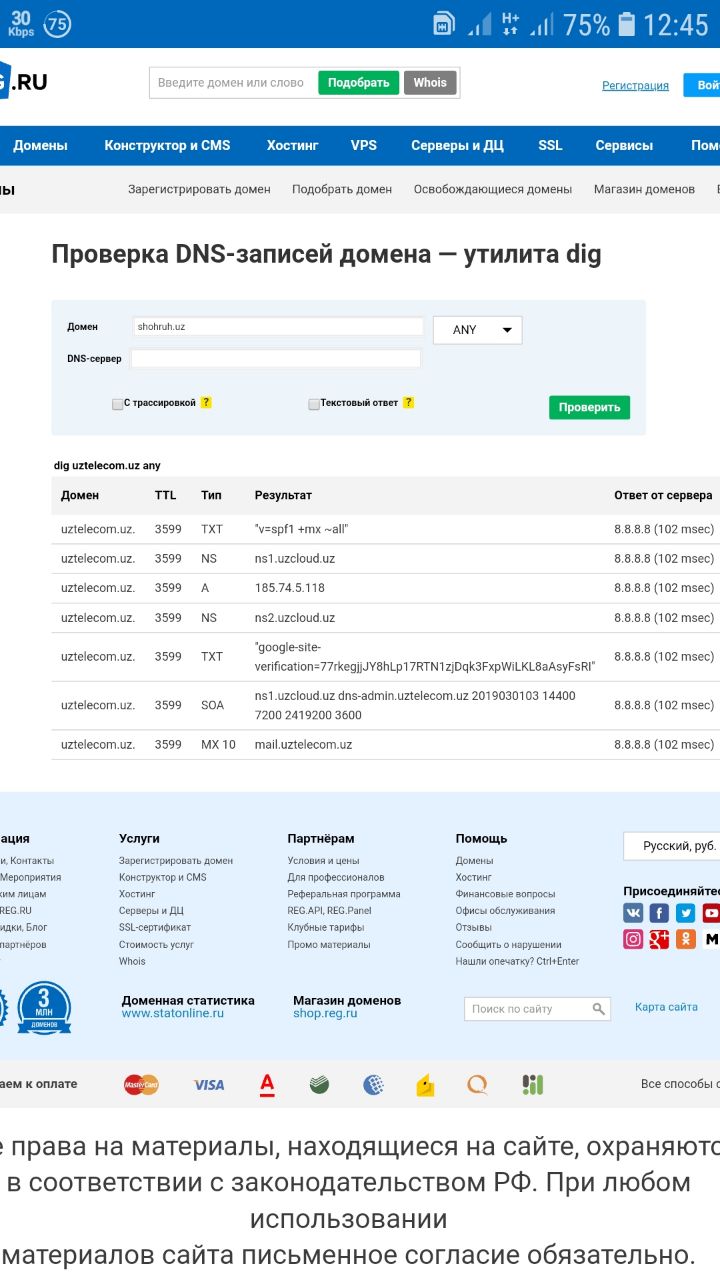
Task: Go to Зарегистрировать домен submenu tab
Action: pos(199,189)
